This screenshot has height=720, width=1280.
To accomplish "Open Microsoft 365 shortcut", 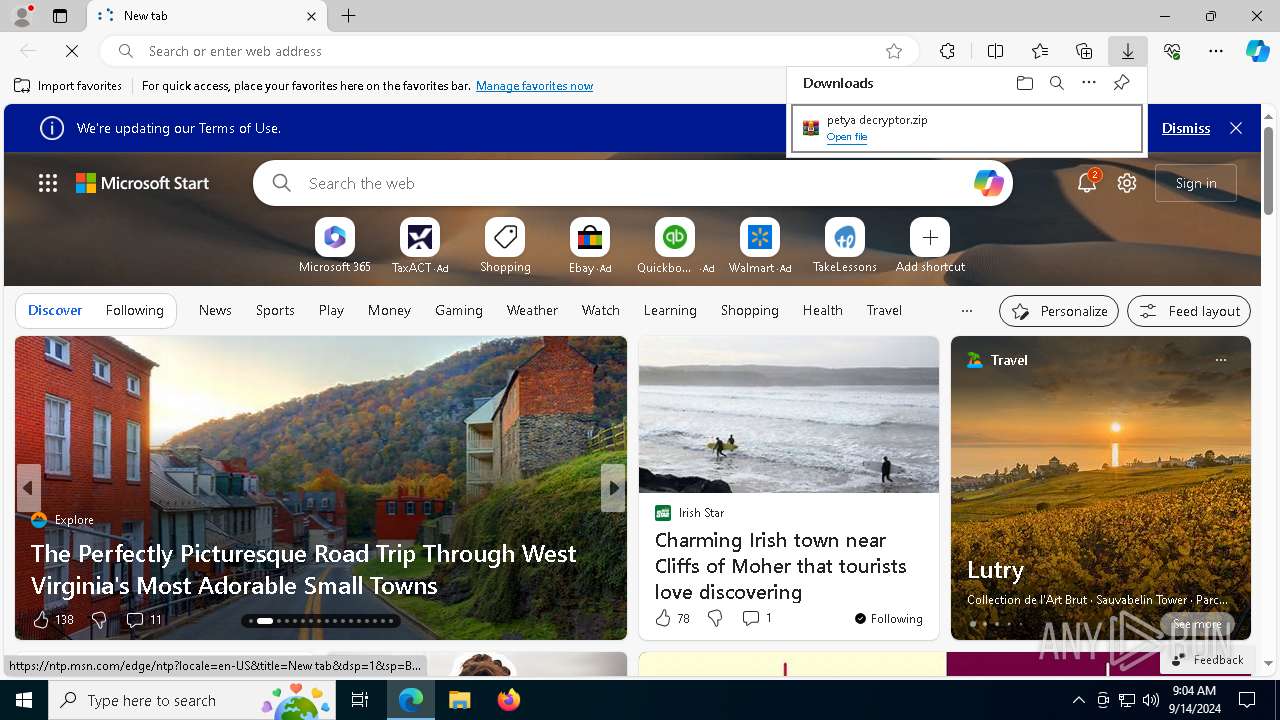I will tap(334, 246).
